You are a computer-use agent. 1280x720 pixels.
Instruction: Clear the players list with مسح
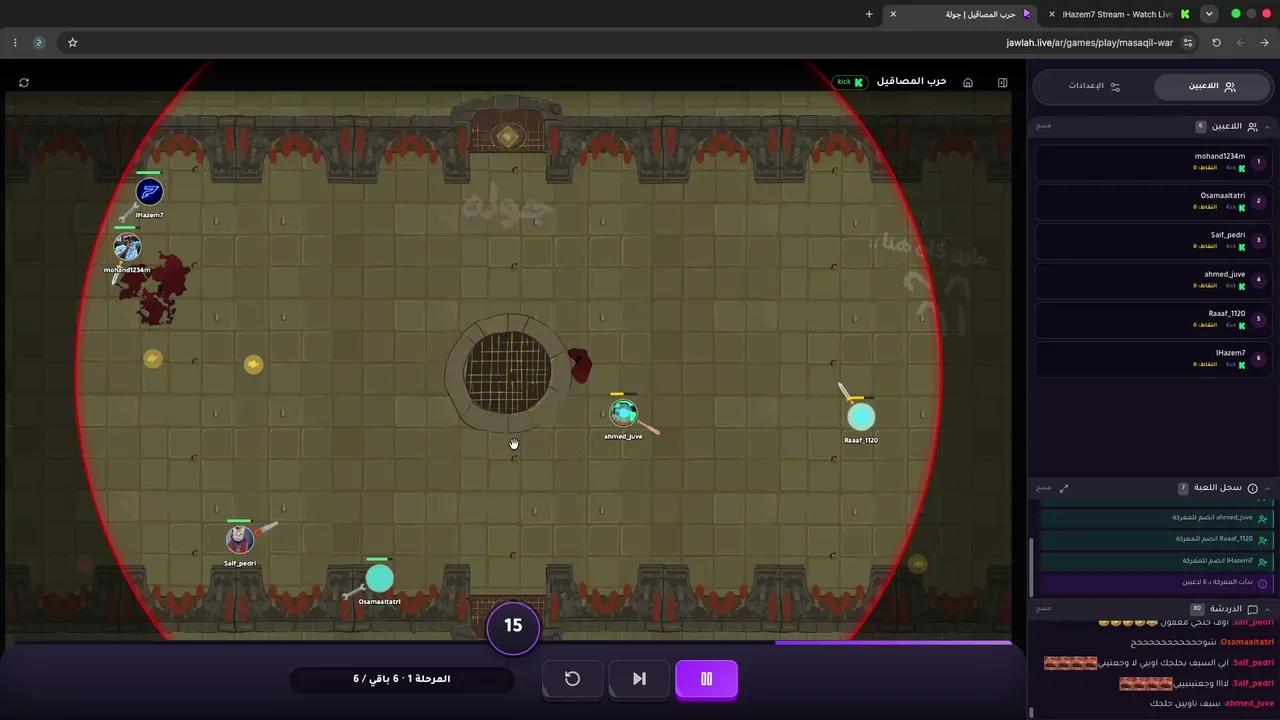click(1043, 126)
